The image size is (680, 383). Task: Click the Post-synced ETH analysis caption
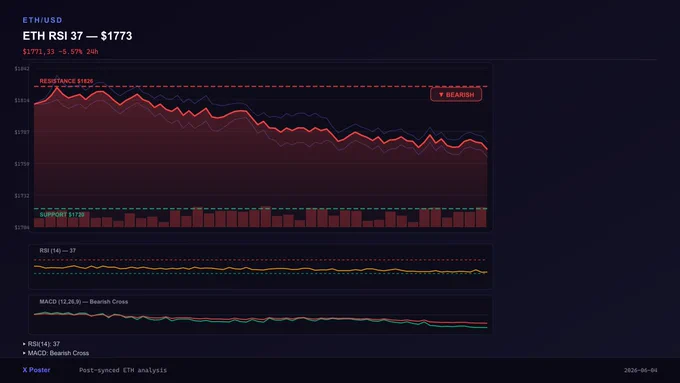coord(123,370)
